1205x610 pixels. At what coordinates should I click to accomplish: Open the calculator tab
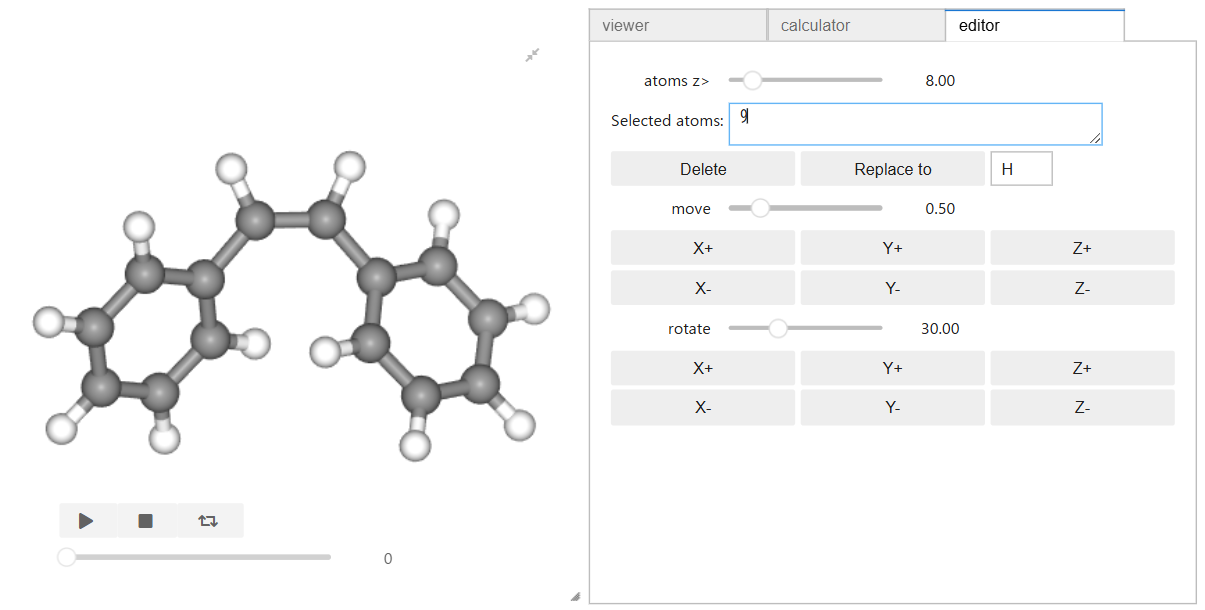point(855,25)
